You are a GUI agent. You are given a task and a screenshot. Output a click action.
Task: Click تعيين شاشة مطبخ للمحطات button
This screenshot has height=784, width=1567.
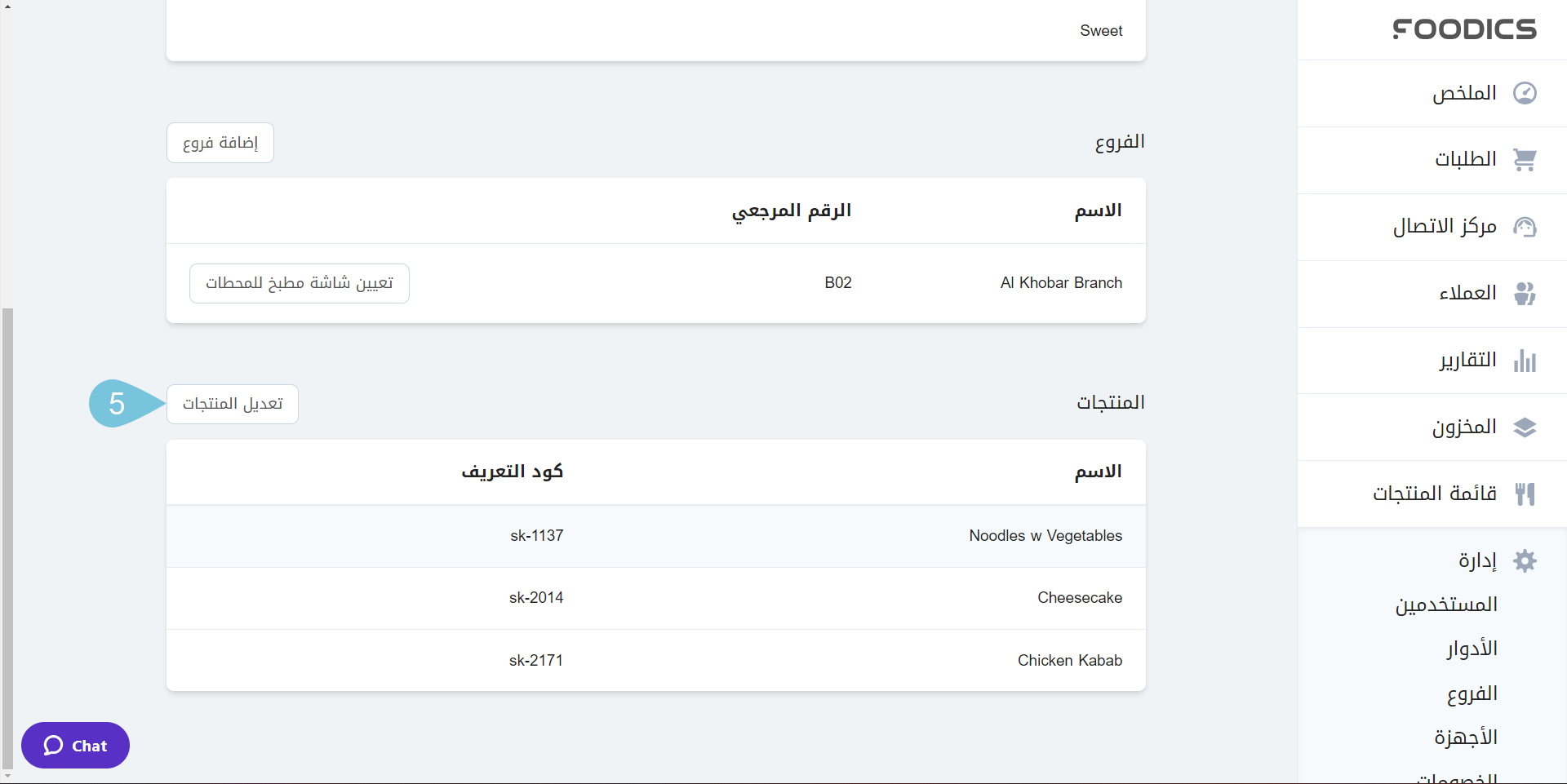click(300, 283)
